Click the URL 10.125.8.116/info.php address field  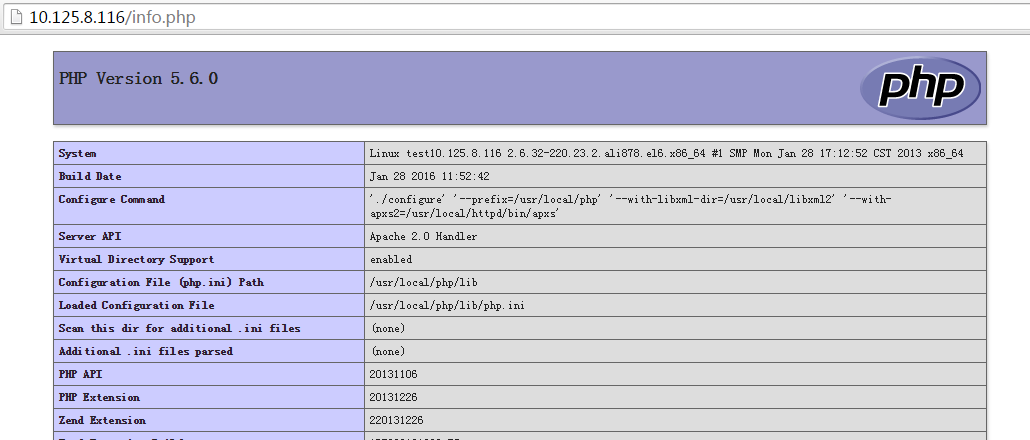click(112, 18)
